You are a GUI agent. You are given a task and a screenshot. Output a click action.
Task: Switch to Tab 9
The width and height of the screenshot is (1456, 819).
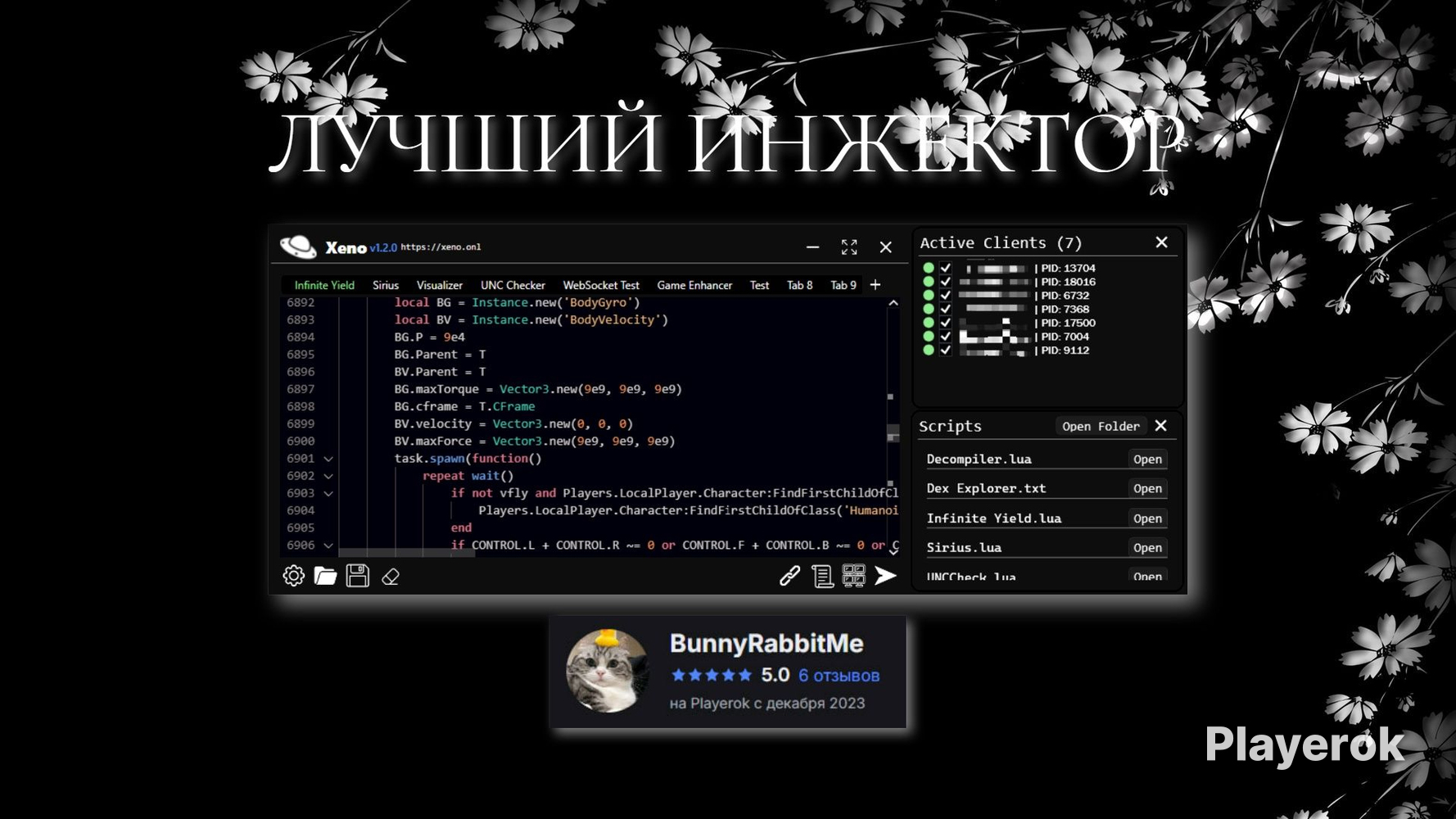pyautogui.click(x=843, y=285)
